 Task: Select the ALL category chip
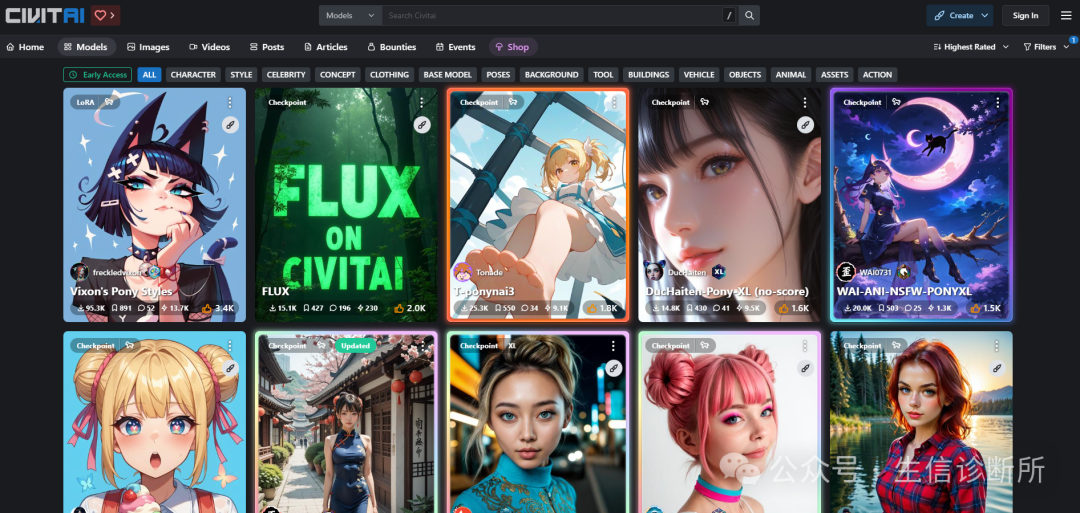point(149,74)
